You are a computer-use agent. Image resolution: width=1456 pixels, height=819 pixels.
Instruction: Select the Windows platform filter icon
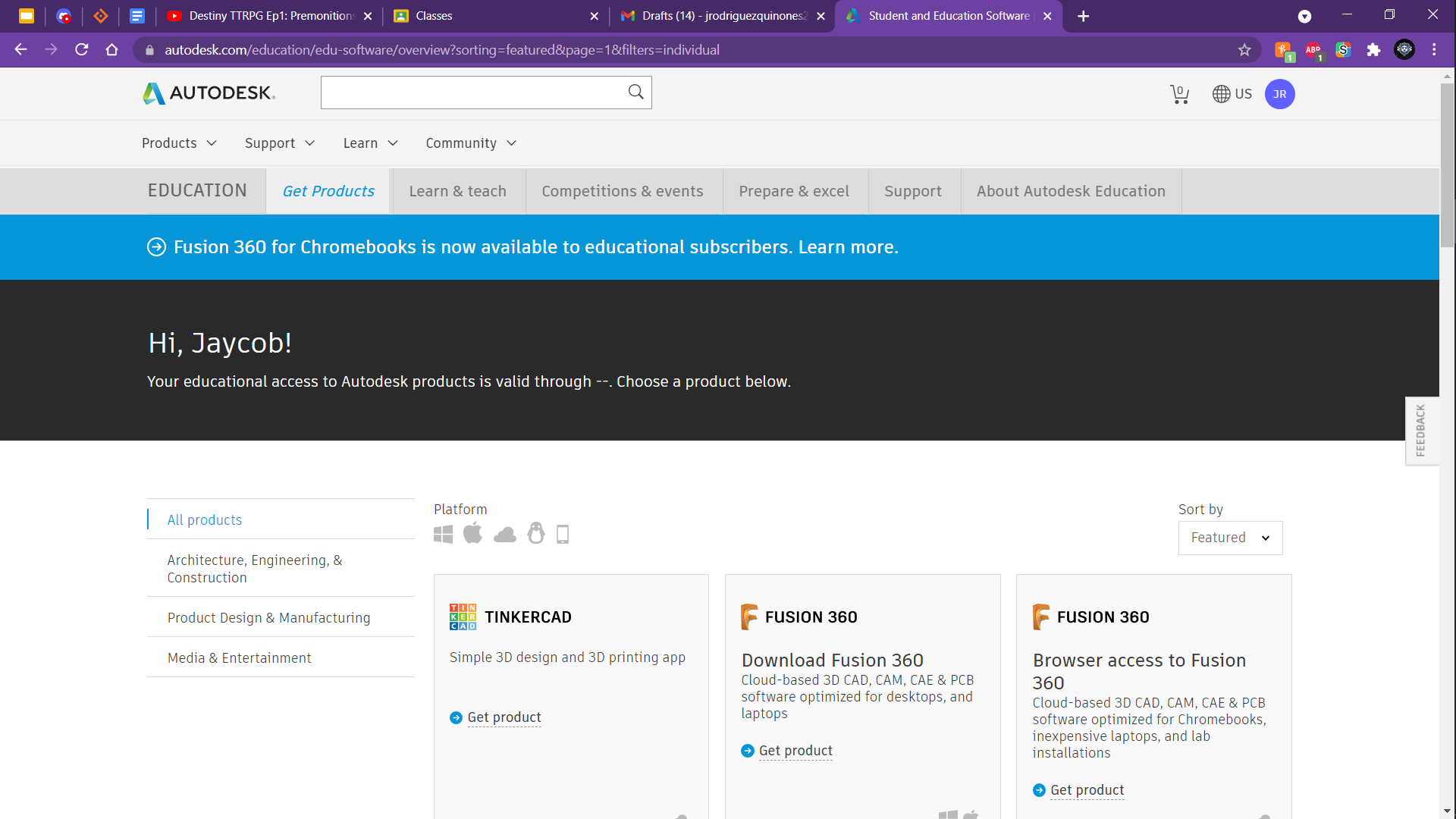(444, 534)
